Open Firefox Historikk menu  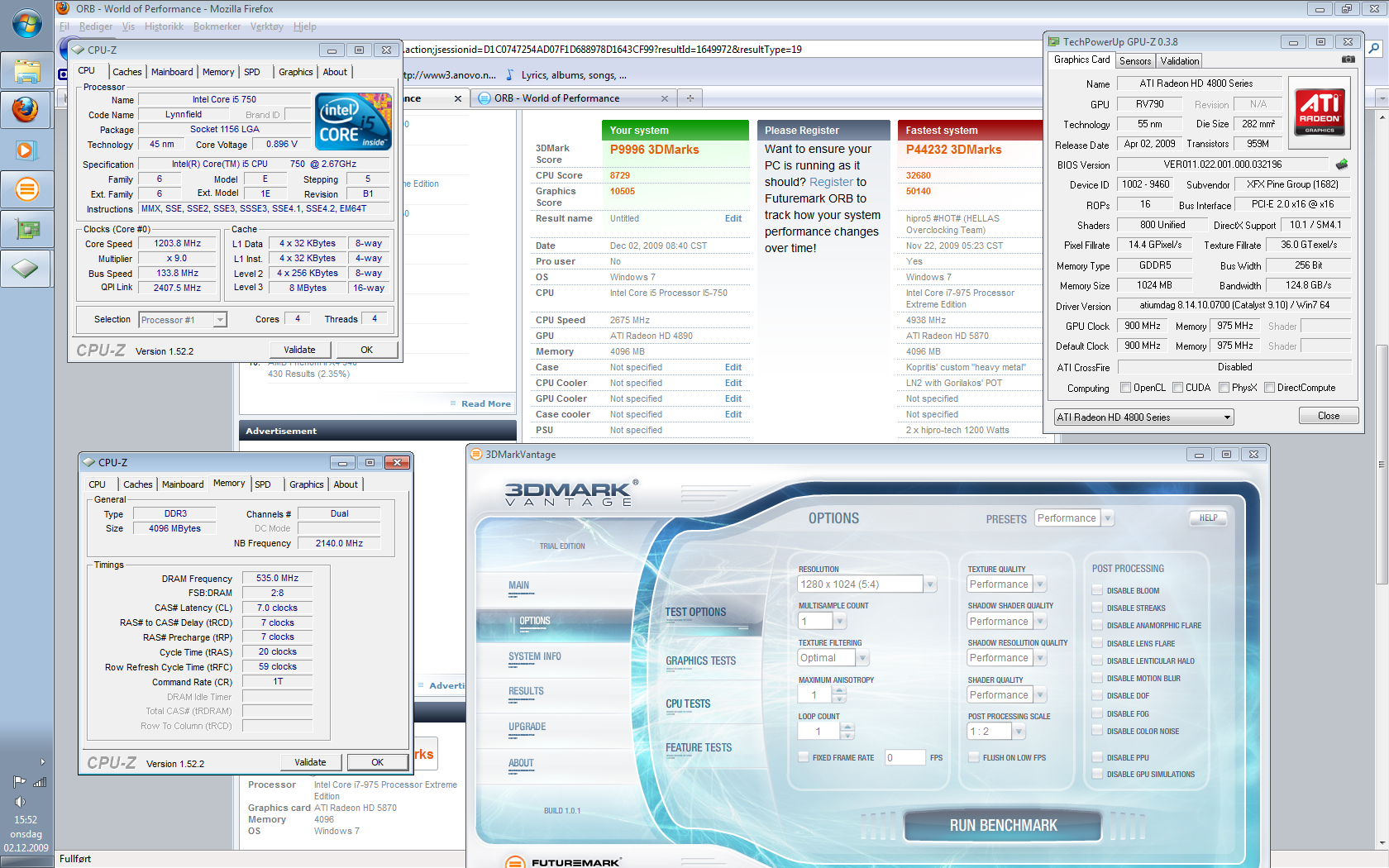point(164,26)
